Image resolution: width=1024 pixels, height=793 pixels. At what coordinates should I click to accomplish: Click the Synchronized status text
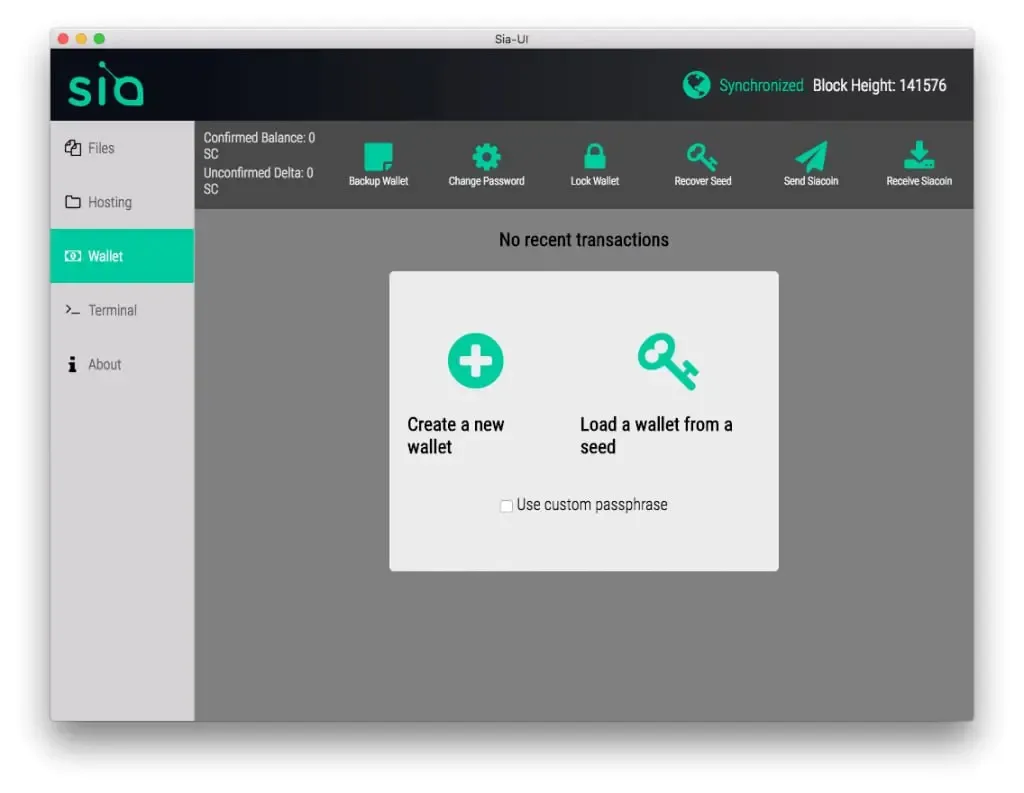click(x=761, y=86)
